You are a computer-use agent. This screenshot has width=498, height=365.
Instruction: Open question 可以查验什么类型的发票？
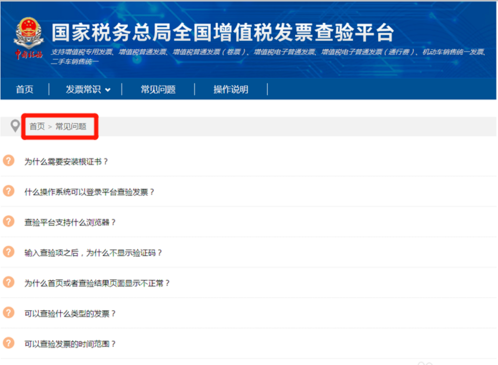(70, 313)
